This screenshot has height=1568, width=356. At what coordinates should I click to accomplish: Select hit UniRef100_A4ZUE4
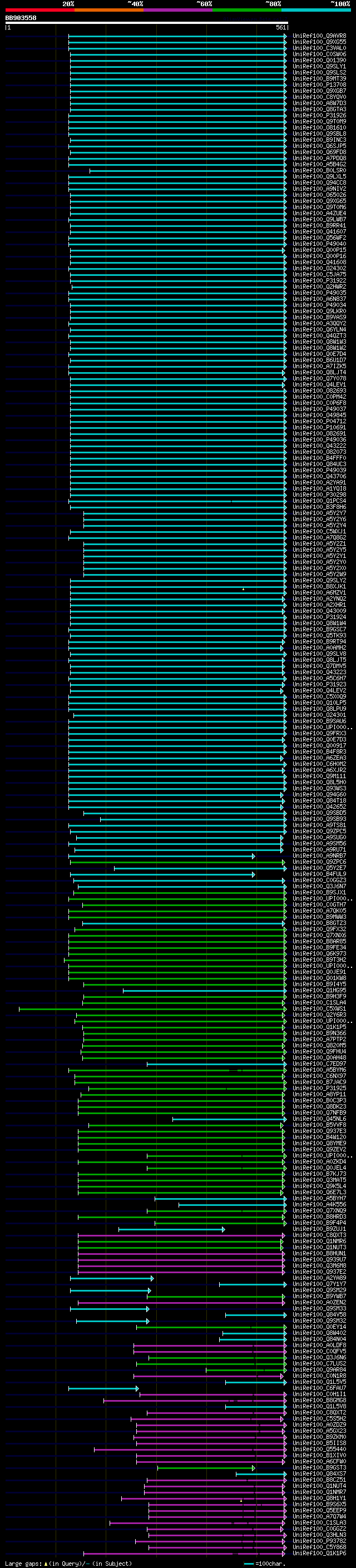click(x=319, y=214)
